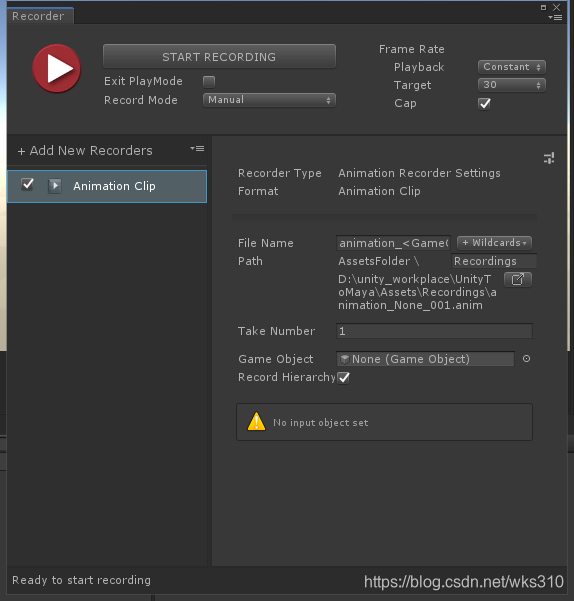Open the recorder list options menu icon
574x601 pixels.
[x=197, y=149]
